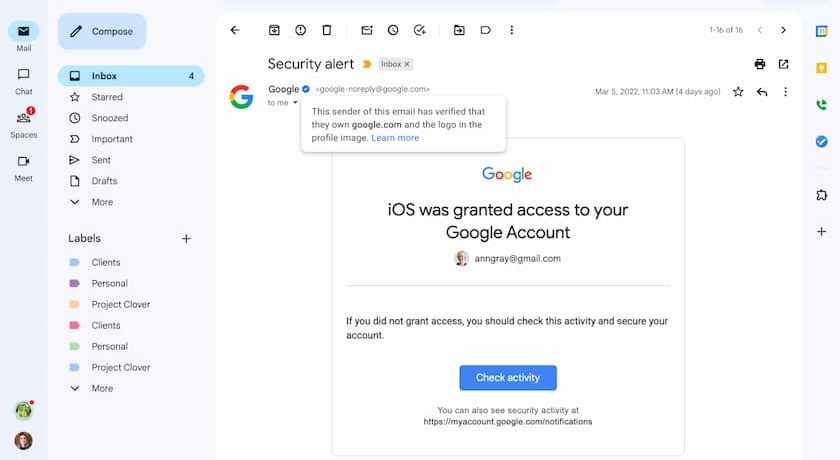Toggle the importance marker beside the subject
This screenshot has width=840, height=460.
(x=367, y=64)
